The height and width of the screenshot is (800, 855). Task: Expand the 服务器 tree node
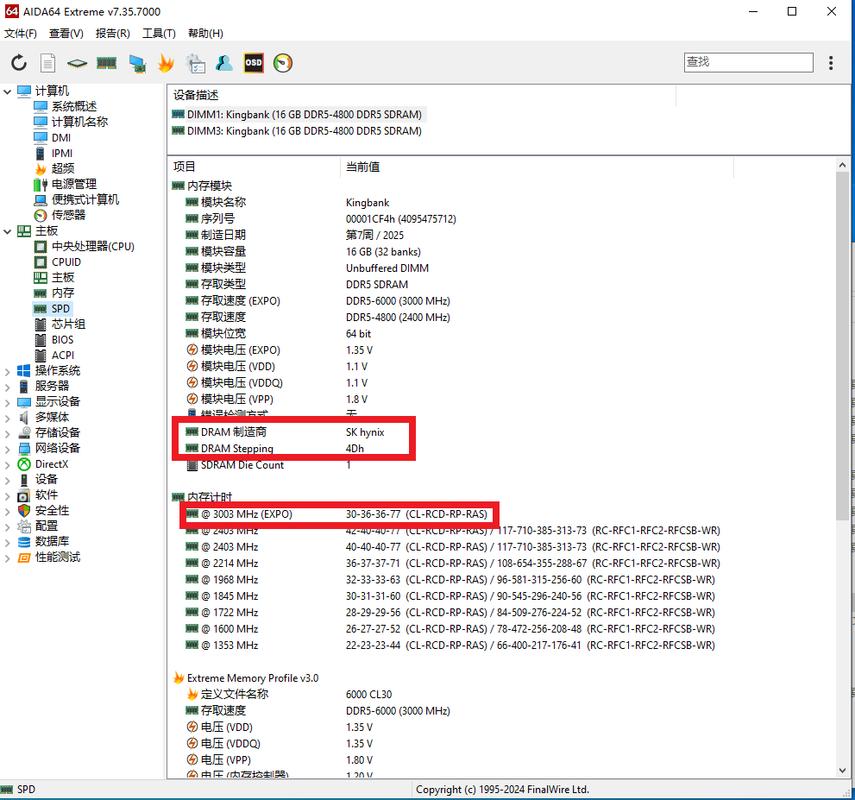(x=7, y=387)
